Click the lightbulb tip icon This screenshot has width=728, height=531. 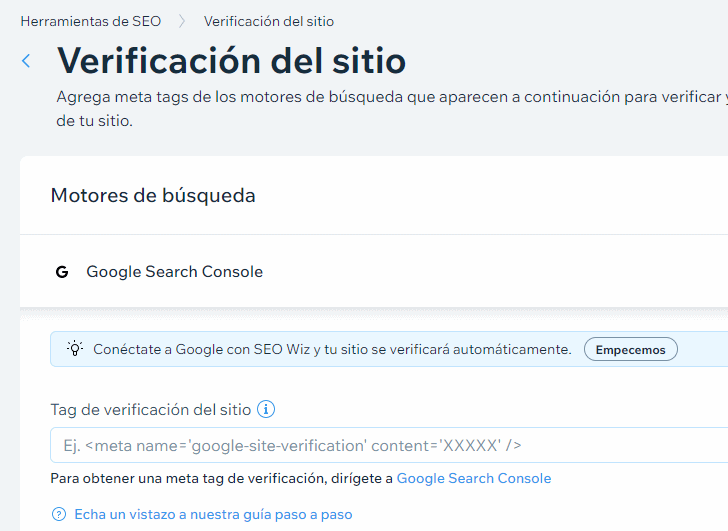tap(75, 349)
